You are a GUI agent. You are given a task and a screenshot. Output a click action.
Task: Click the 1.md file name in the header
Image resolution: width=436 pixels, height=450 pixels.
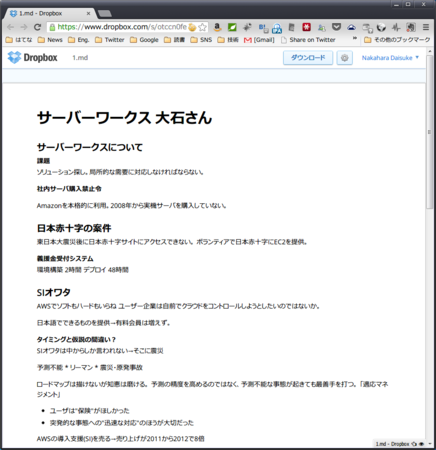[x=80, y=58]
